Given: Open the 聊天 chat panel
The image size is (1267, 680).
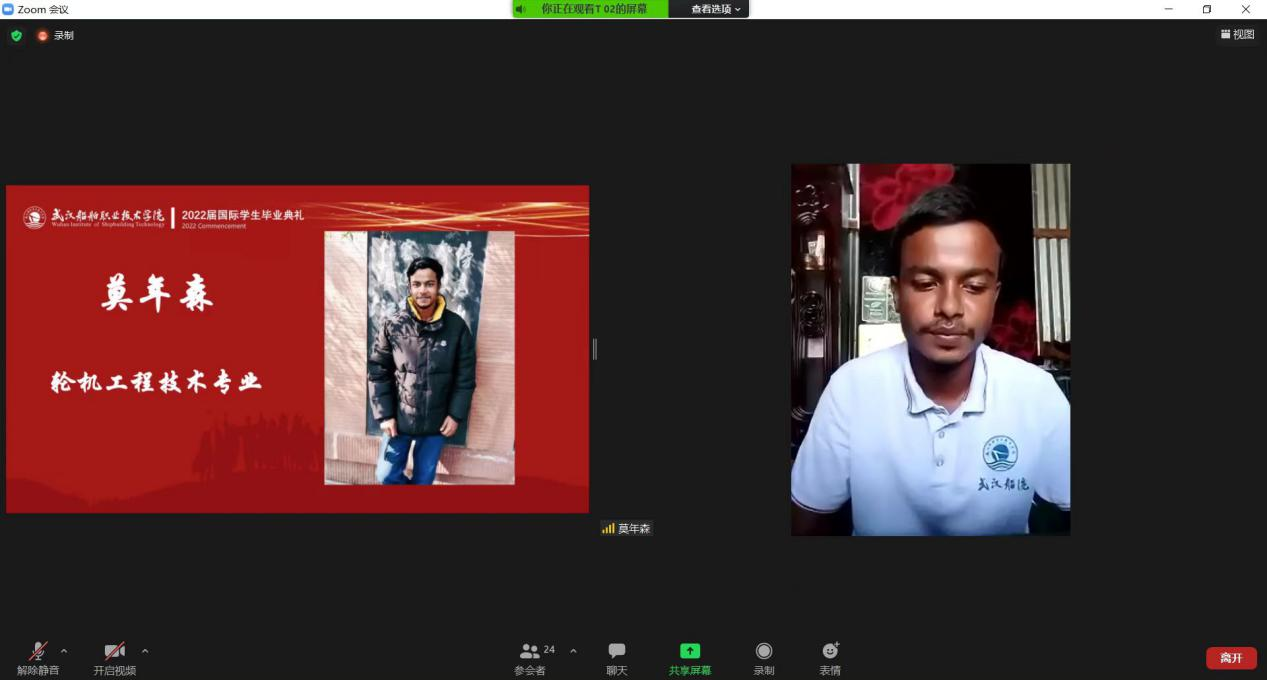Looking at the screenshot, I should (x=617, y=659).
